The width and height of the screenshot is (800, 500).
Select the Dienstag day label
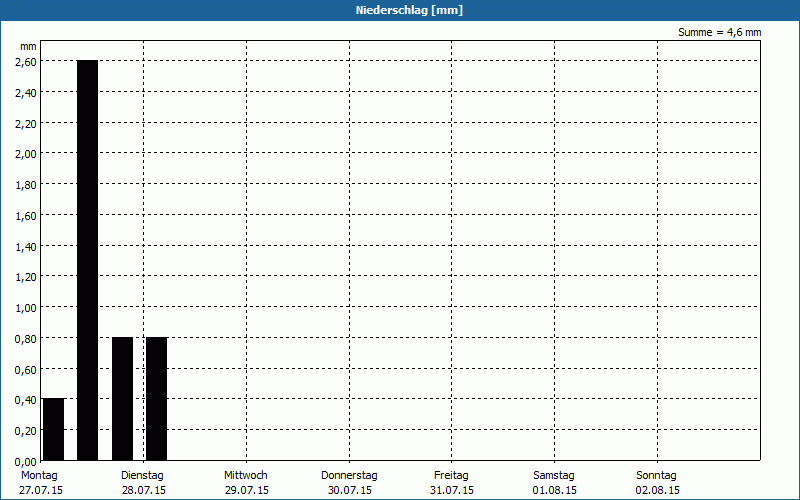[142, 476]
